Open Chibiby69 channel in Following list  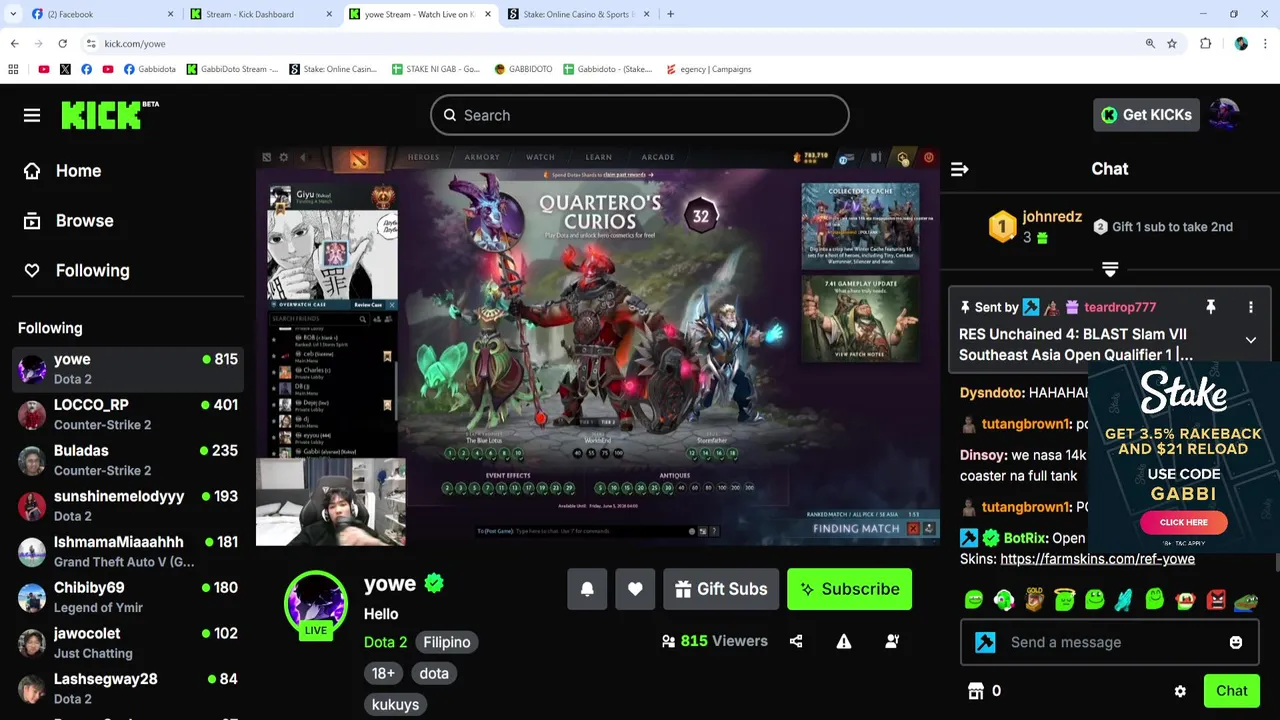click(x=128, y=597)
